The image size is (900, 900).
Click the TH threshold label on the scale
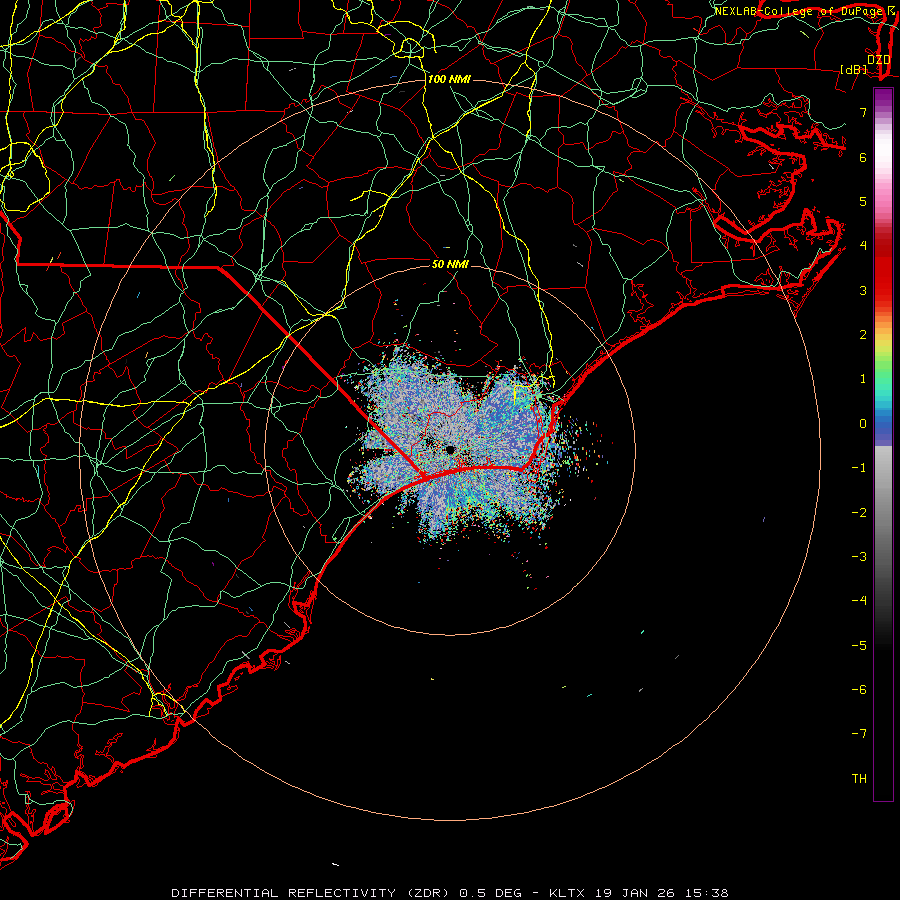[x=859, y=779]
